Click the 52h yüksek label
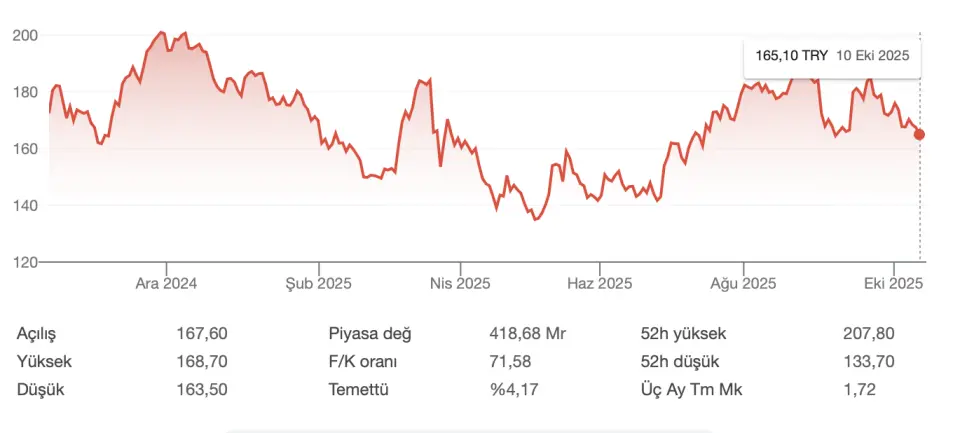The height and width of the screenshot is (433, 960). 683,334
